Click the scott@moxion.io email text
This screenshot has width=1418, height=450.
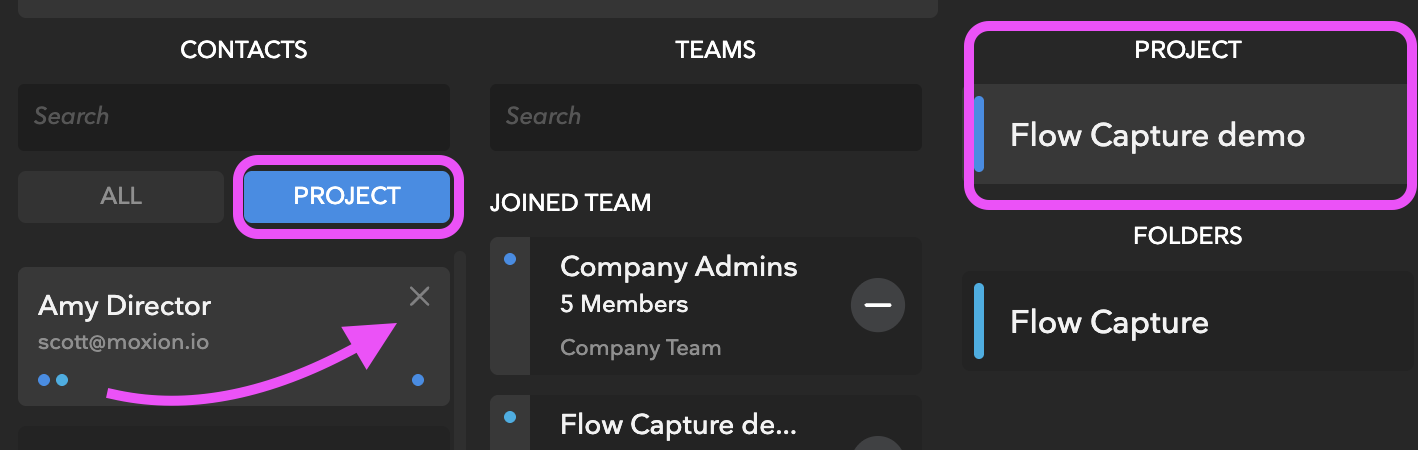(x=123, y=342)
